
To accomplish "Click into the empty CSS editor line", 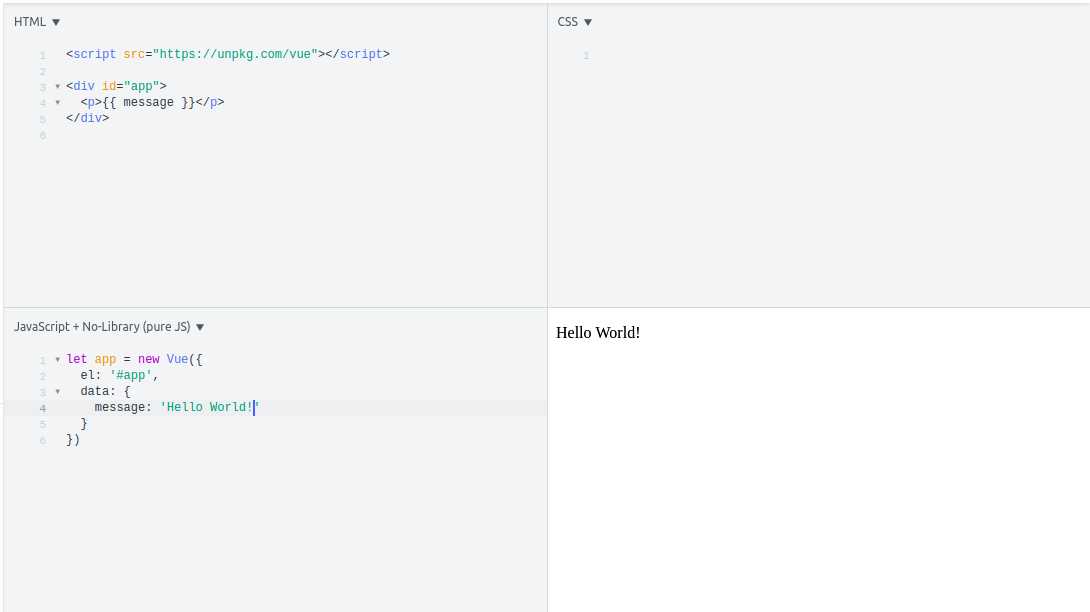I will pos(800,55).
